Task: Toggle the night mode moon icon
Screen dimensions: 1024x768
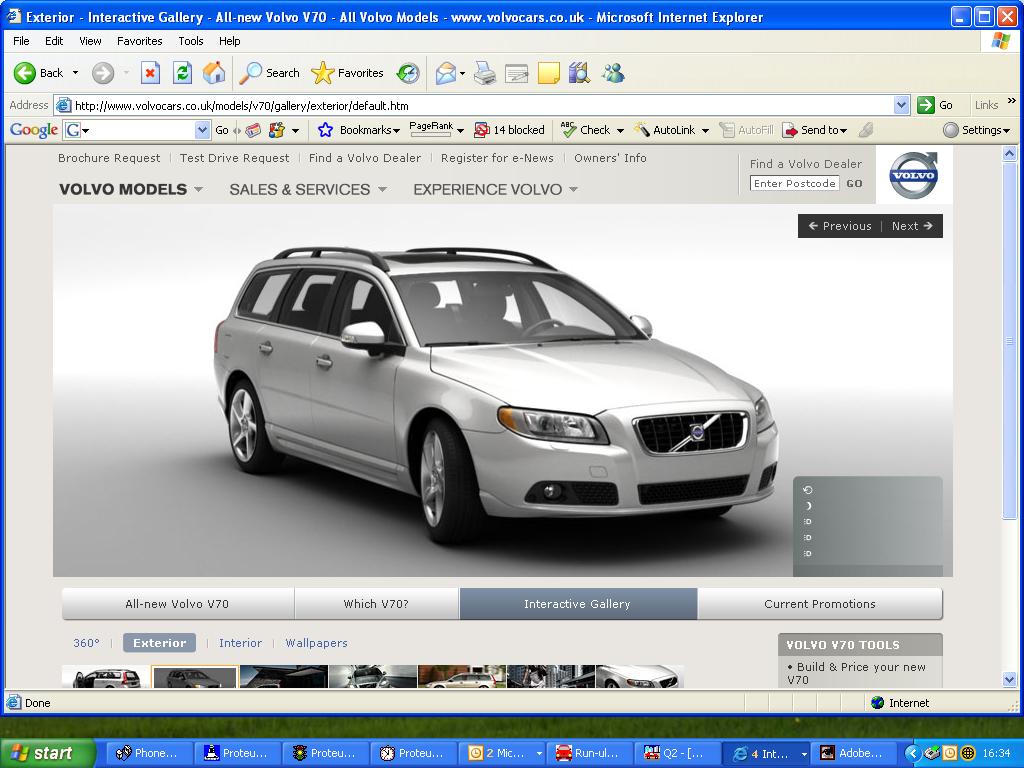Action: pyautogui.click(x=808, y=506)
